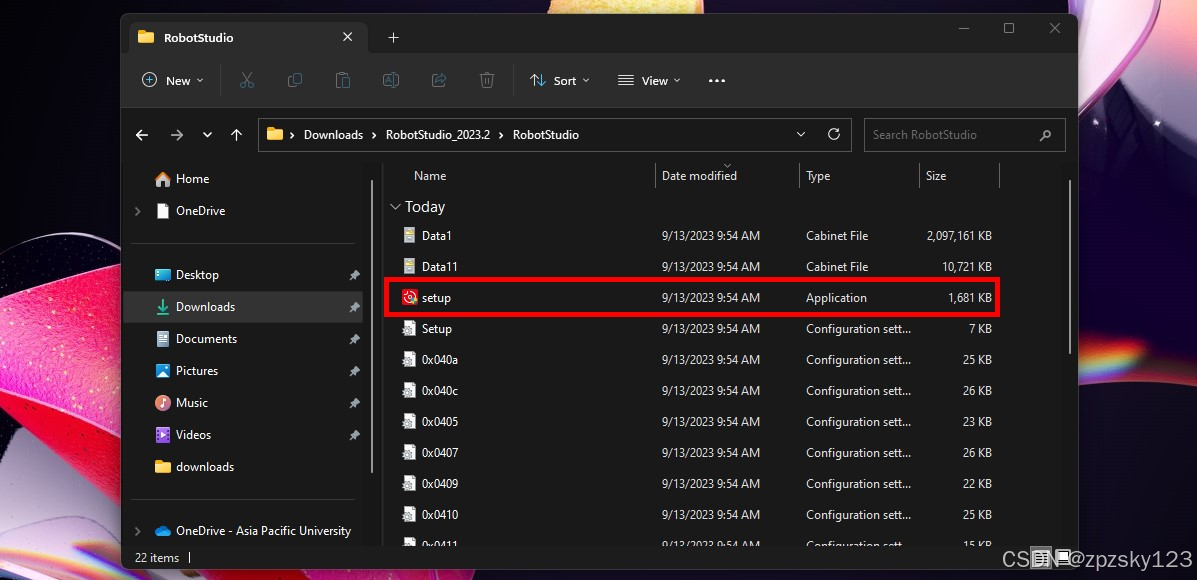This screenshot has height=580, width=1197.
Task: Click chevron after Downloads in address bar
Action: 374,135
